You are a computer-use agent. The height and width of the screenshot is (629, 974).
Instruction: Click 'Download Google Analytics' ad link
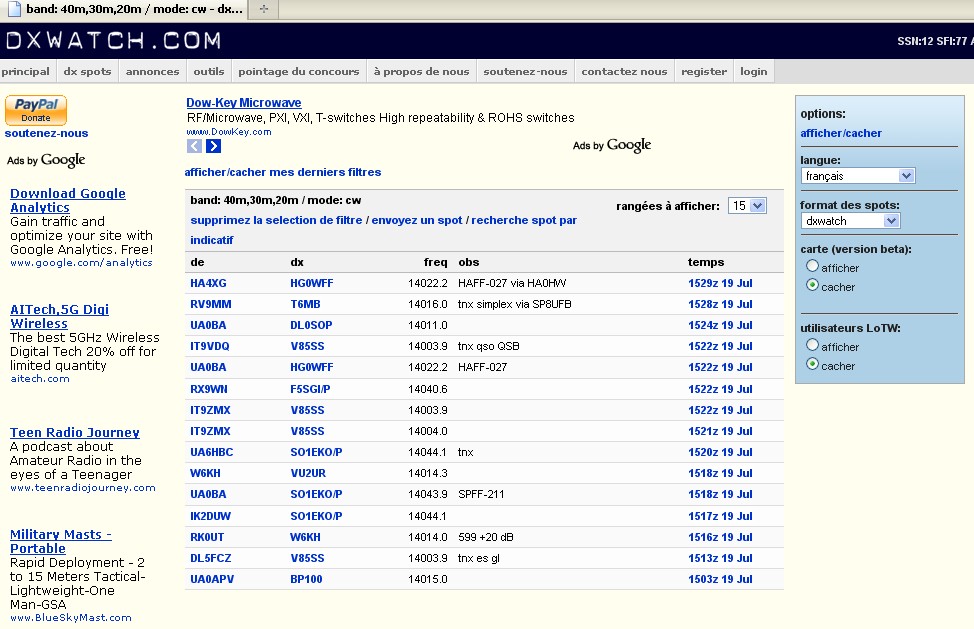68,200
